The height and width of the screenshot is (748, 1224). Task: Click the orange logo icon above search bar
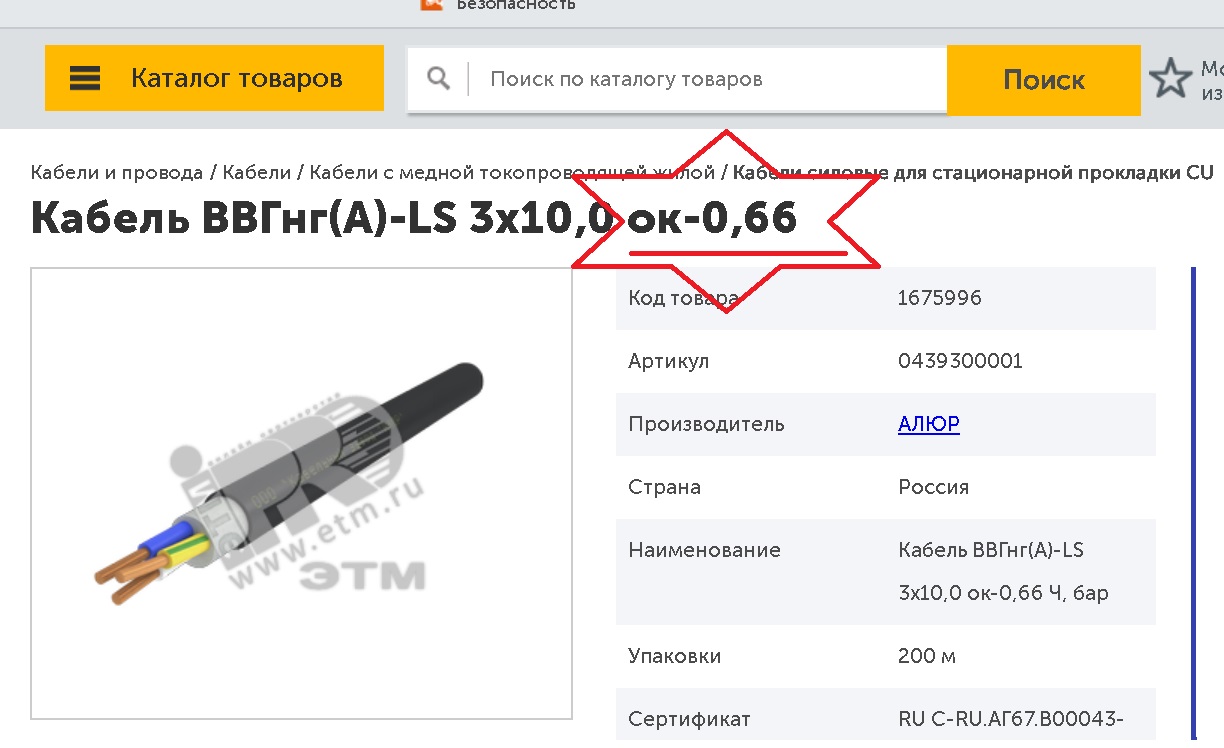(431, 4)
